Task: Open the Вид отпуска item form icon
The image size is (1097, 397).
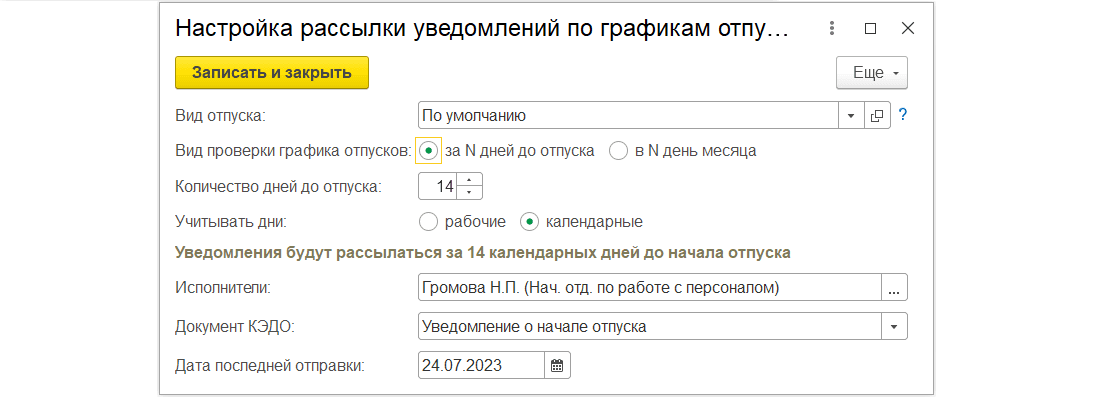Action: pos(877,116)
